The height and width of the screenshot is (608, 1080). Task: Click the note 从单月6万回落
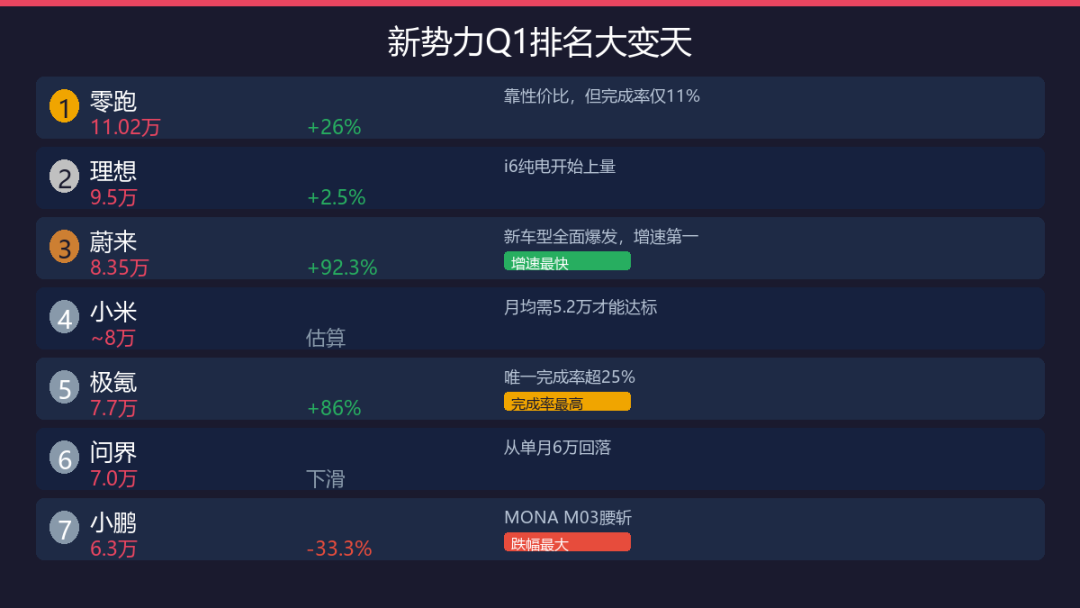click(557, 448)
